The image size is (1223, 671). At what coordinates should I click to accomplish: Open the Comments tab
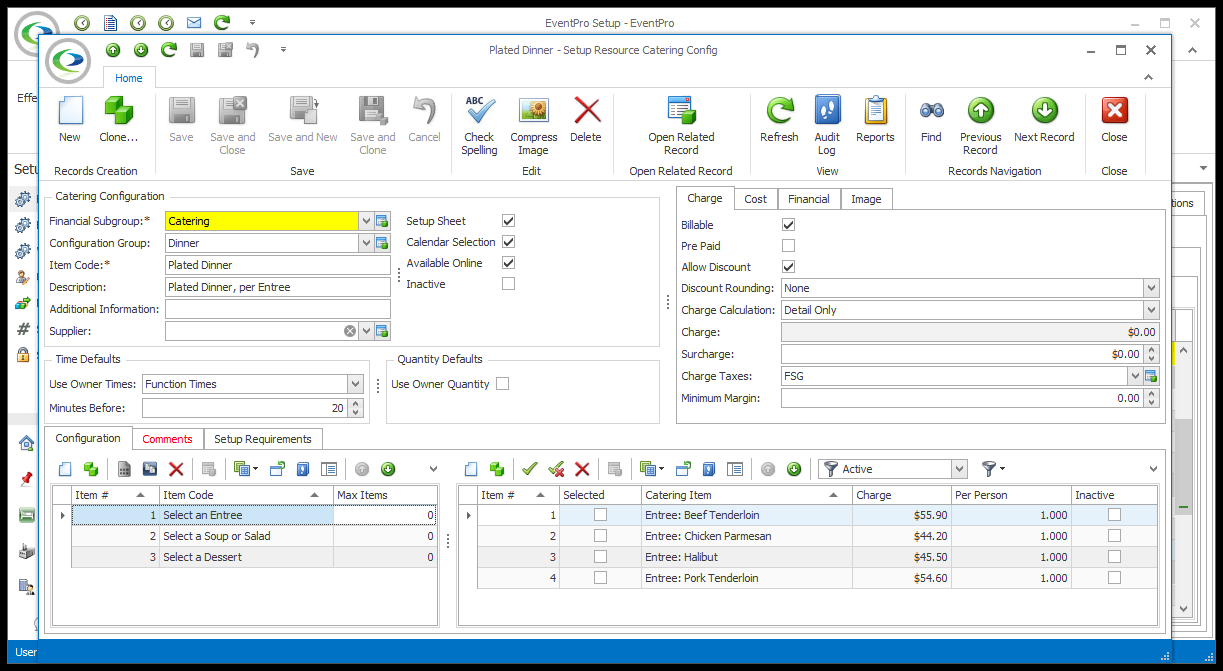click(167, 439)
